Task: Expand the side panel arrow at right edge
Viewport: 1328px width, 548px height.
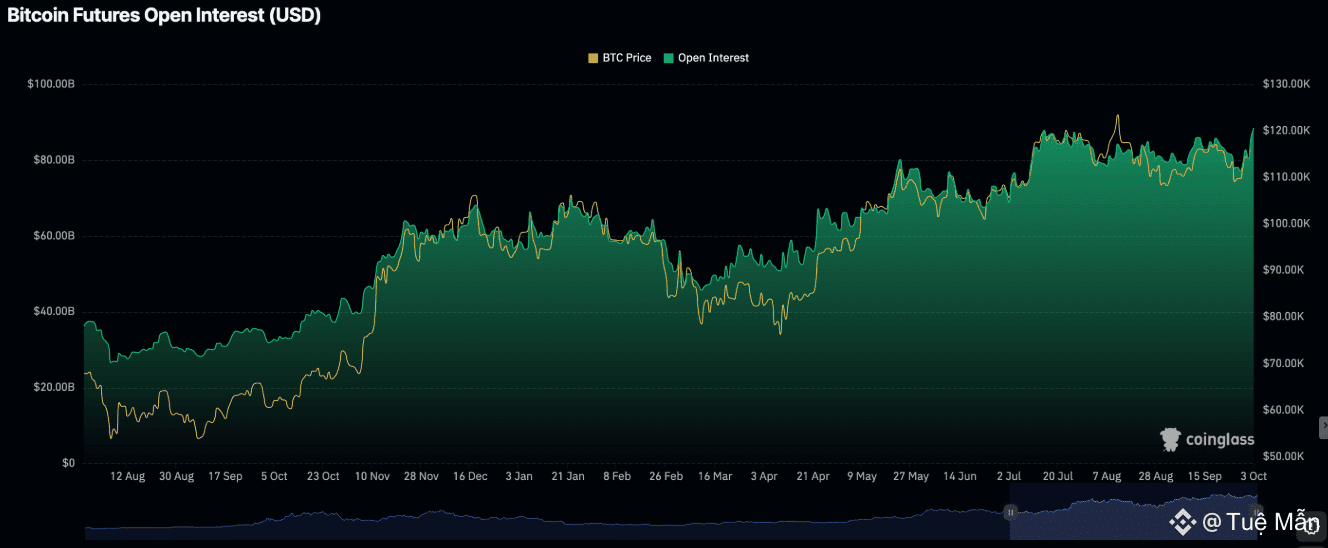Action: tap(1323, 427)
